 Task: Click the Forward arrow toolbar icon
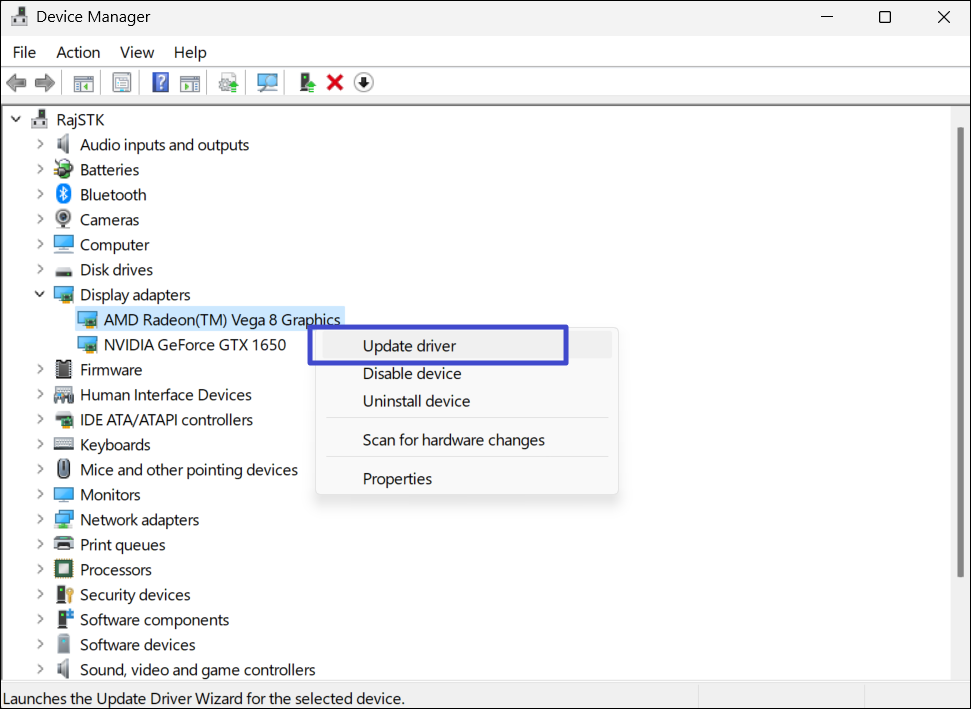44,82
